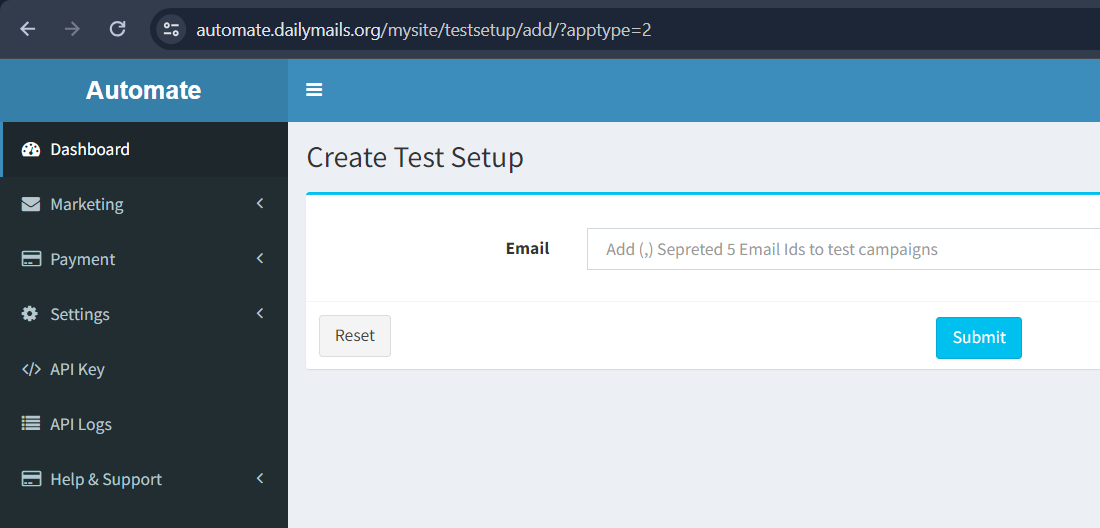This screenshot has width=1100, height=528.
Task: Reload the page in the browser
Action: [117, 29]
